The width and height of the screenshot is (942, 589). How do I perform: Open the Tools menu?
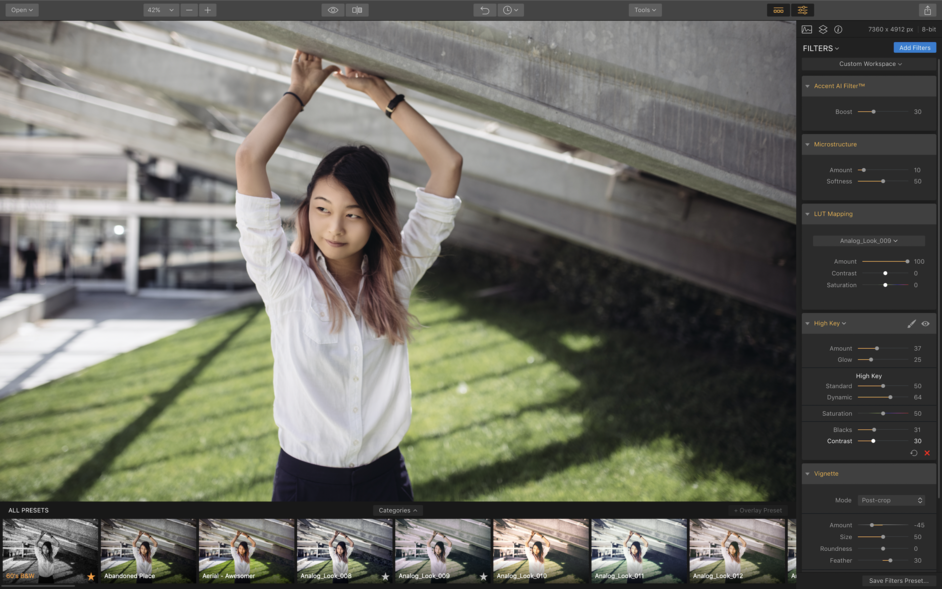click(x=644, y=9)
